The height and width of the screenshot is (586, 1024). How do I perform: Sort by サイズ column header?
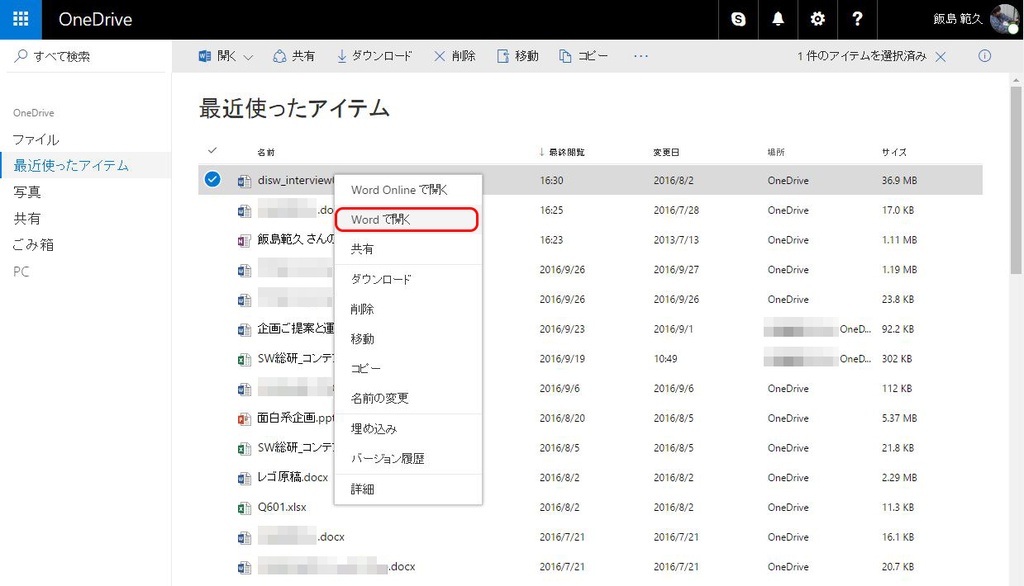click(894, 152)
